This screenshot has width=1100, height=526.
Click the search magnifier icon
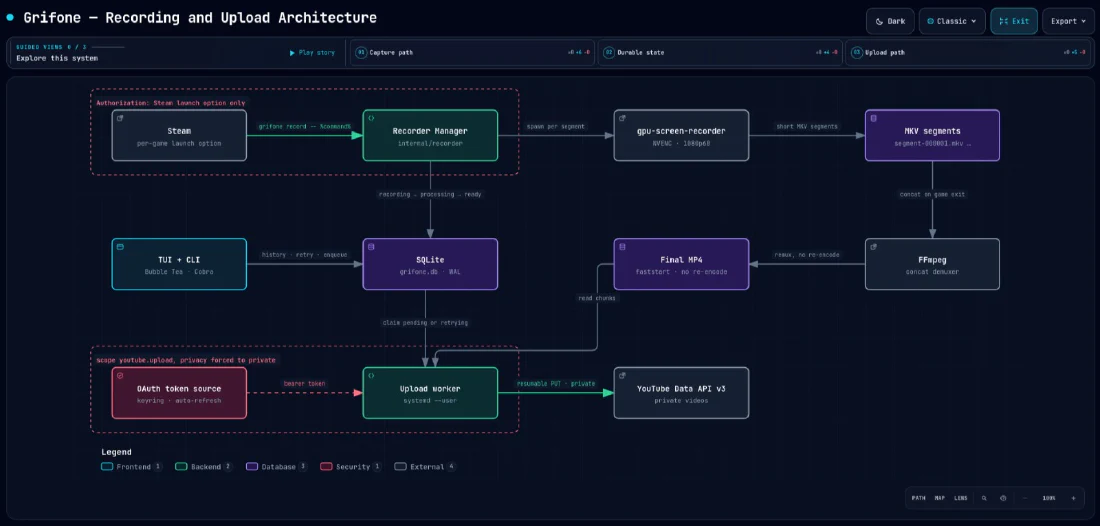point(984,498)
